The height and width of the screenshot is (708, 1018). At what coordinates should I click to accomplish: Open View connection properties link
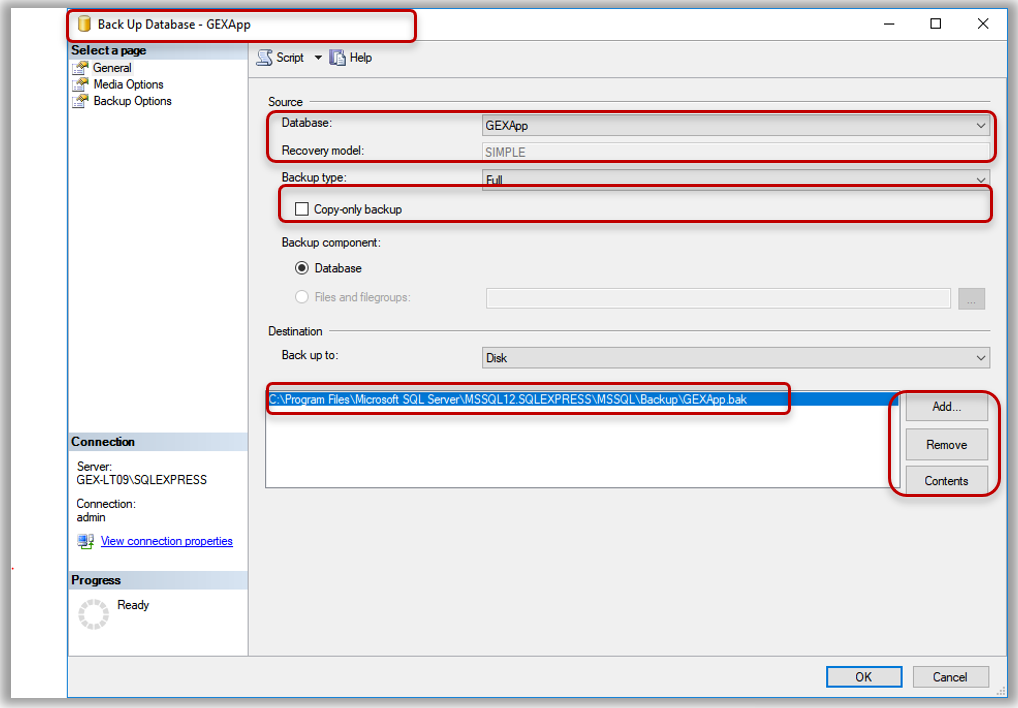pos(167,541)
